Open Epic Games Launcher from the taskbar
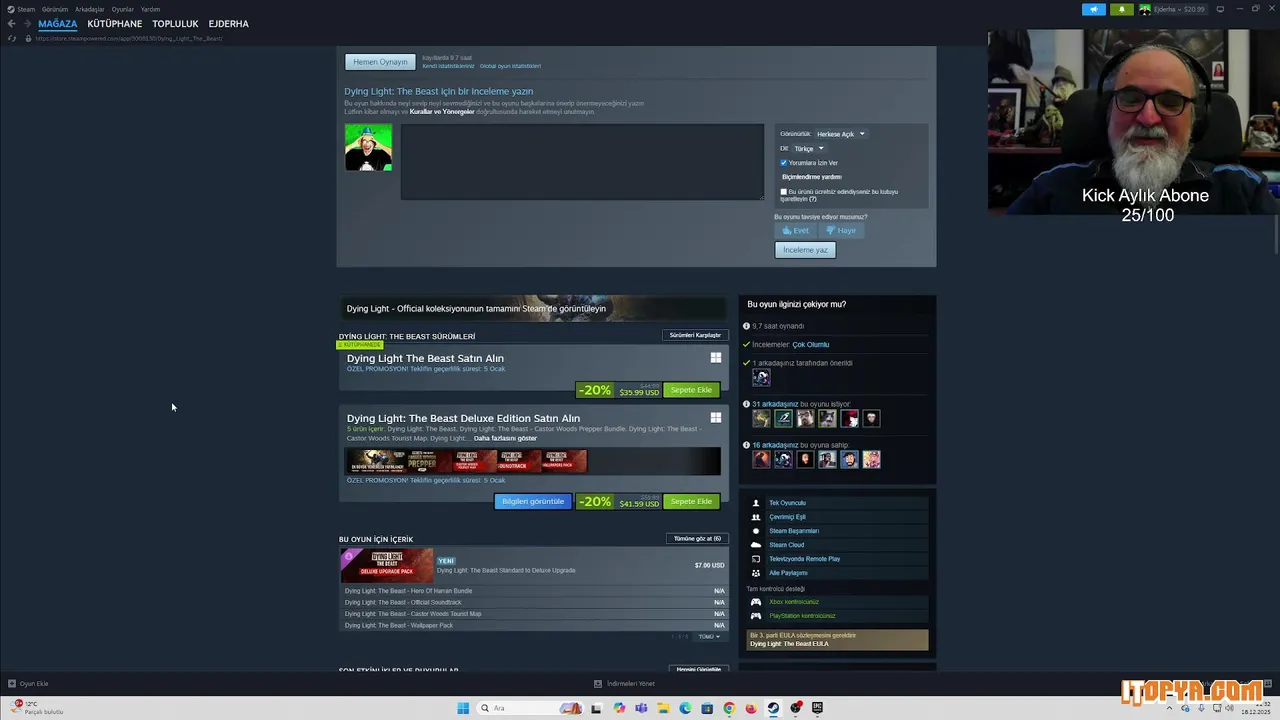The image size is (1280, 720). 817,708
